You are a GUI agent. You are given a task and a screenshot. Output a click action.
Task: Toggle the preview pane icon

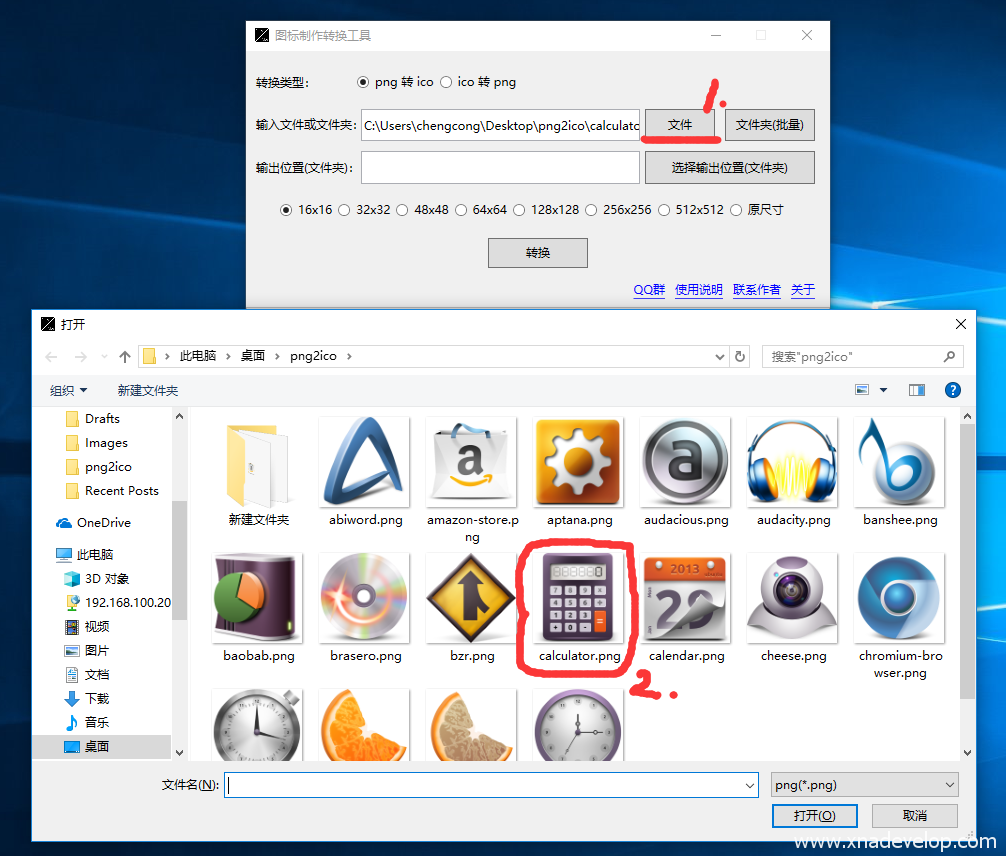(x=917, y=390)
